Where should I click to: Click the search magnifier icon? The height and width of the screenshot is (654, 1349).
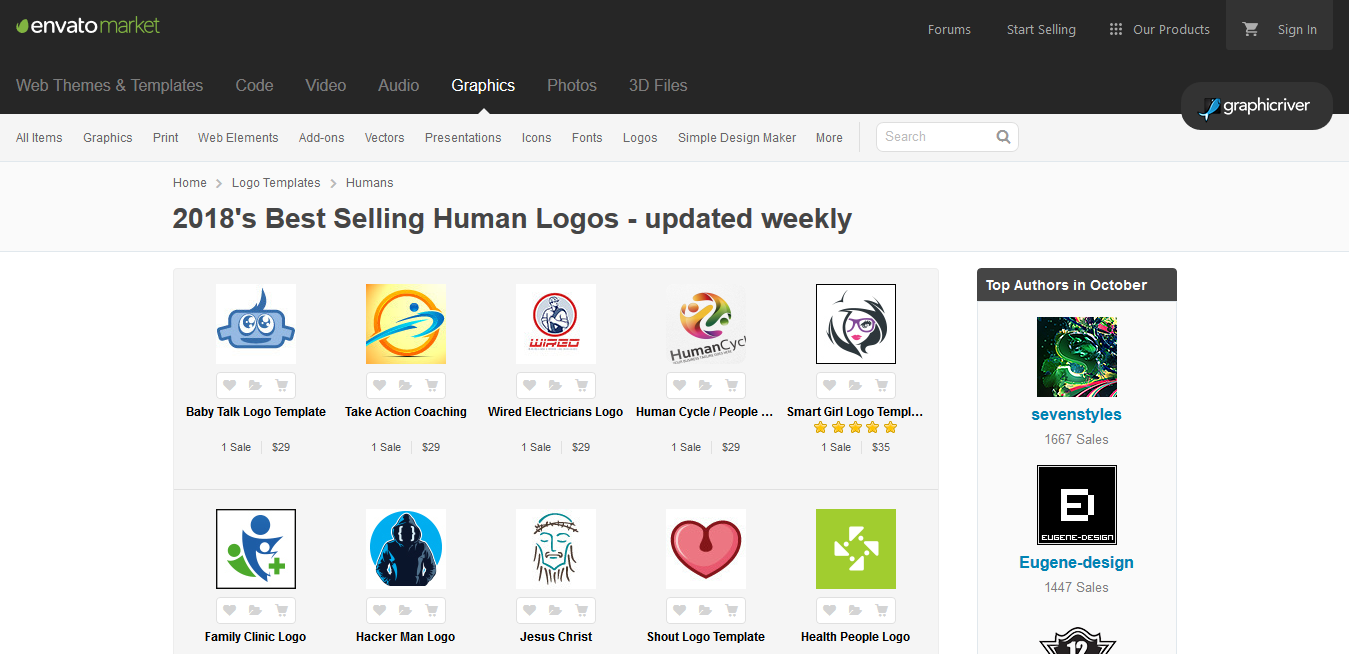(x=1003, y=137)
